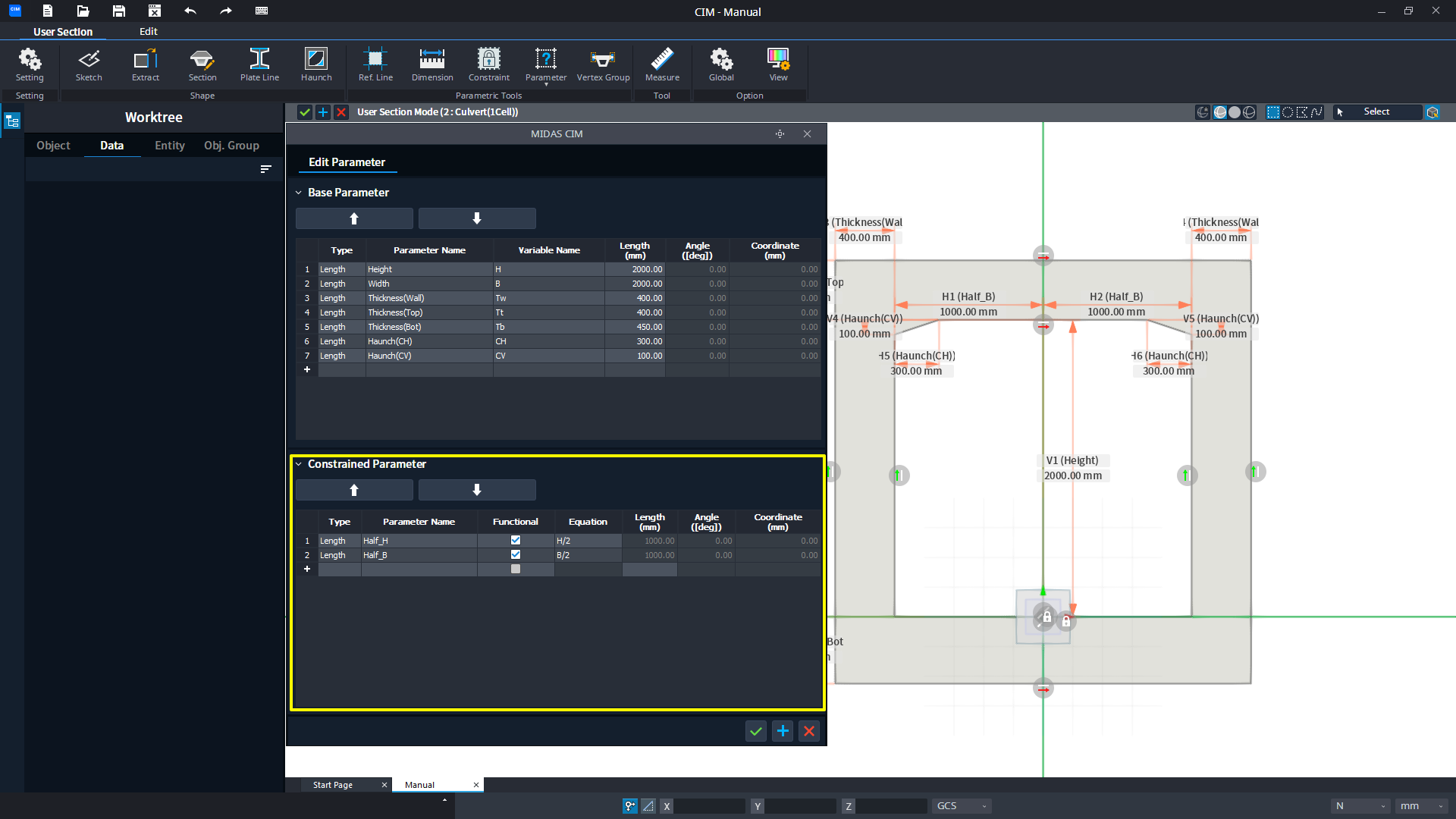Toggle auto view rotation icon

click(x=1203, y=112)
